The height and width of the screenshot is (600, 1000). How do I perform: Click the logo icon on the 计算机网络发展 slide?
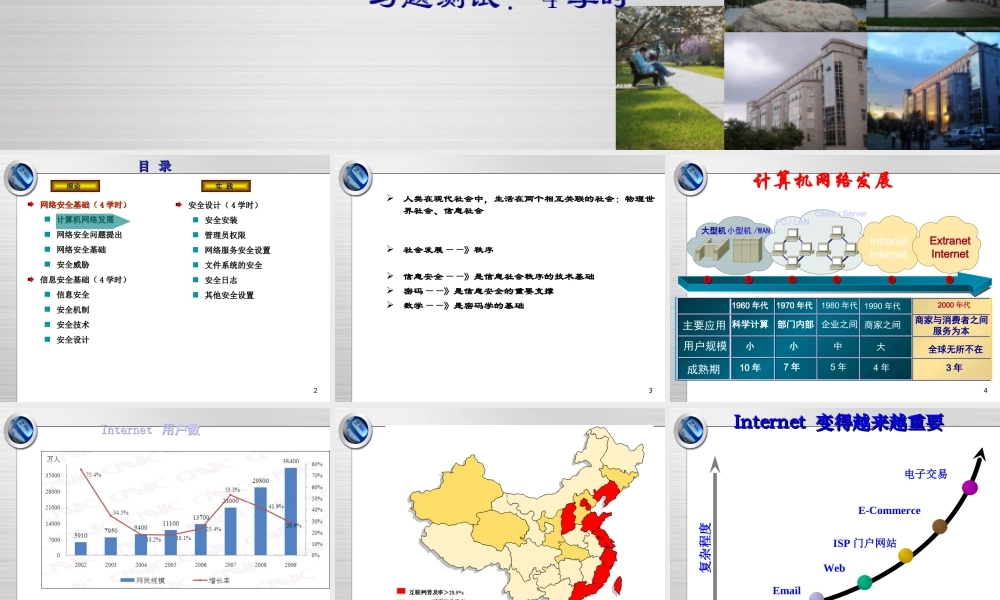tap(689, 178)
